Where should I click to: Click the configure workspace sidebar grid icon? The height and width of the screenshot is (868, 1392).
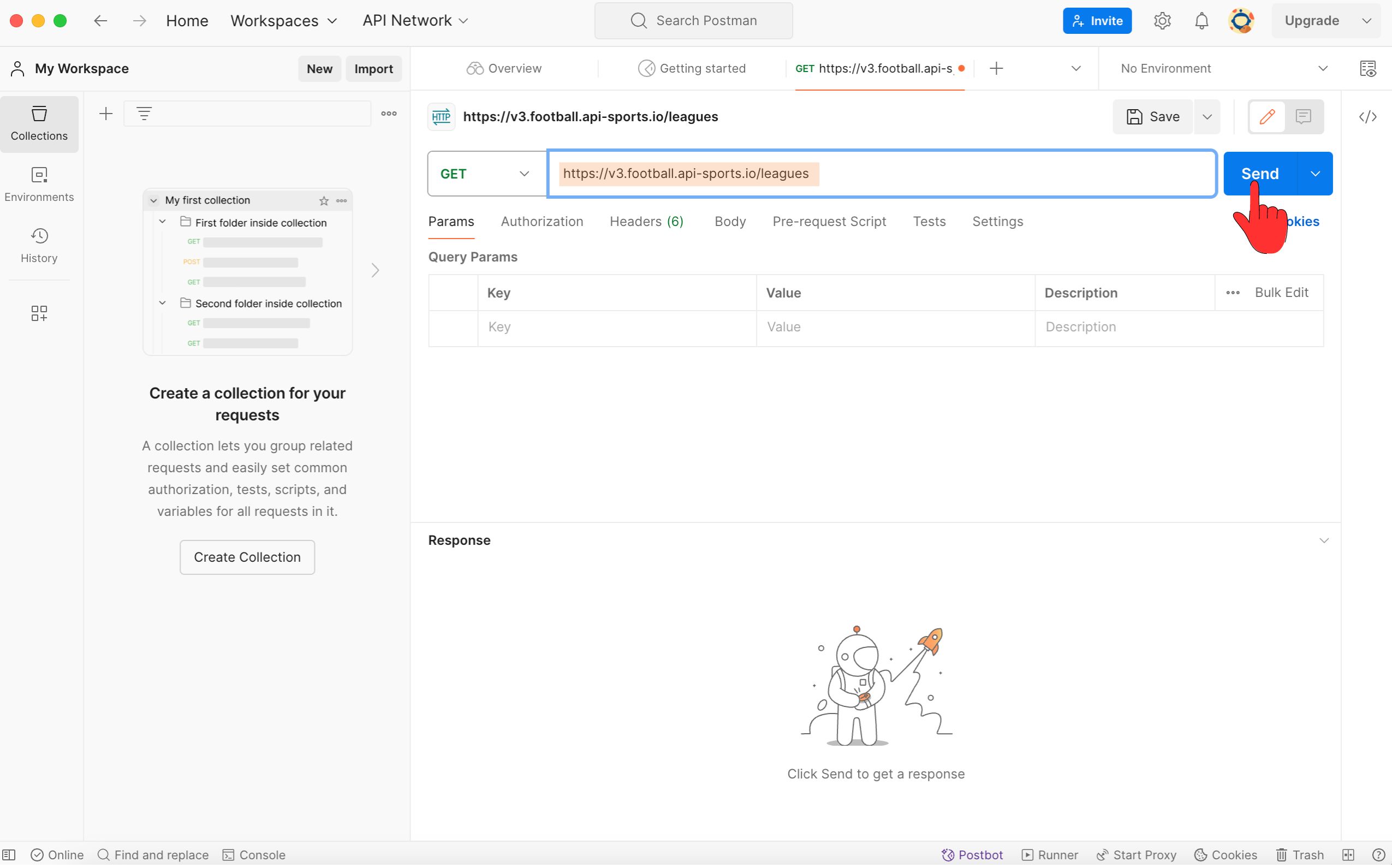tap(39, 313)
